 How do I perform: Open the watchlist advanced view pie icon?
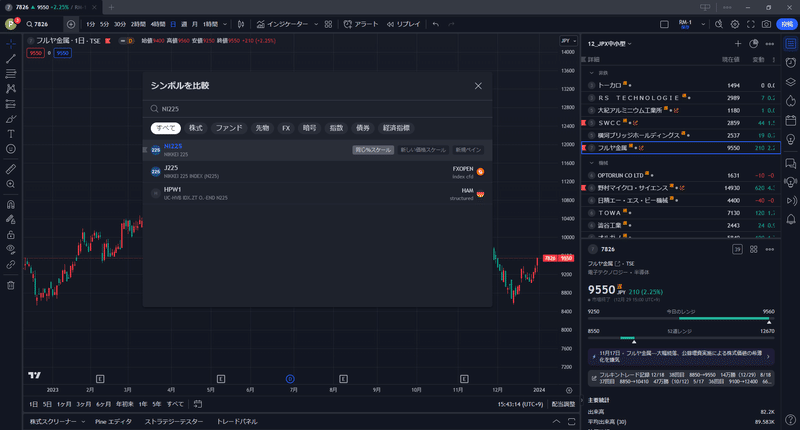[x=754, y=44]
